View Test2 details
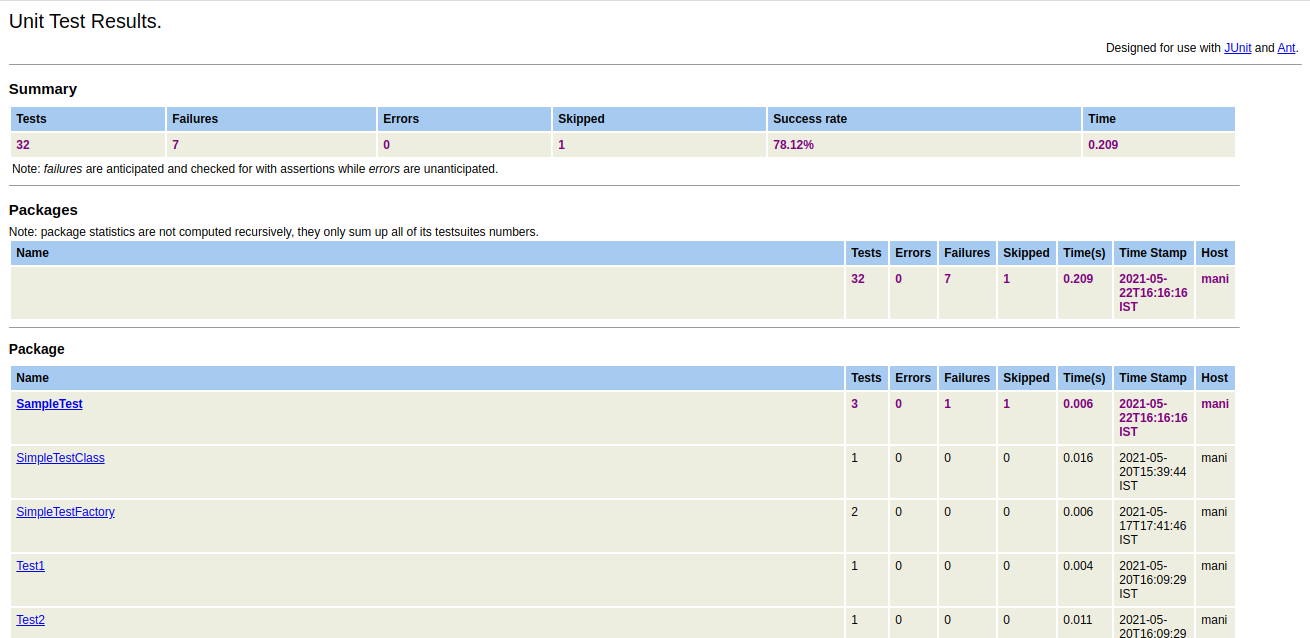The width and height of the screenshot is (1310, 638). tap(30, 619)
